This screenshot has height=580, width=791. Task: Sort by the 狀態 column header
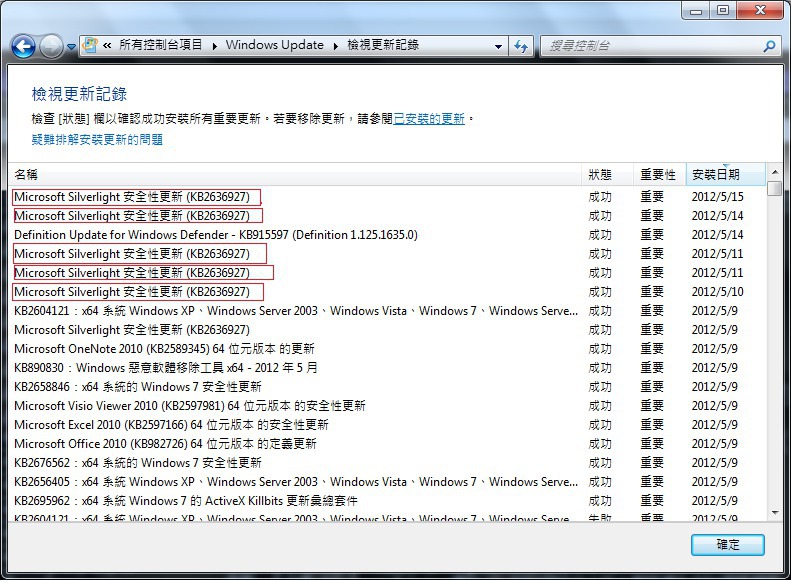click(x=607, y=175)
